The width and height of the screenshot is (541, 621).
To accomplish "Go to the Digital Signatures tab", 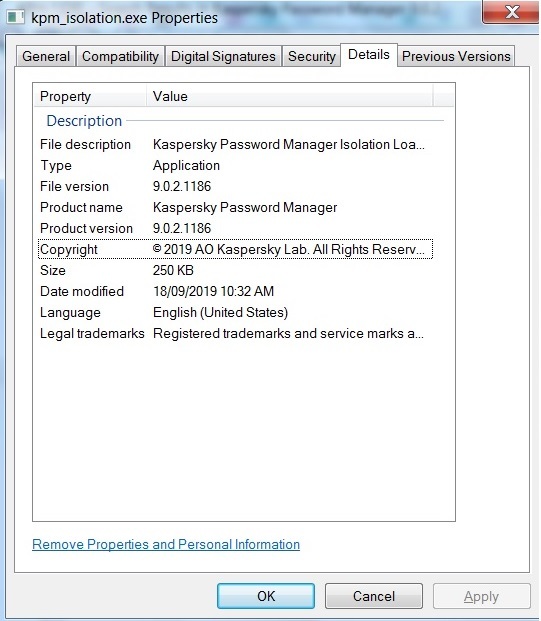I will tap(223, 56).
